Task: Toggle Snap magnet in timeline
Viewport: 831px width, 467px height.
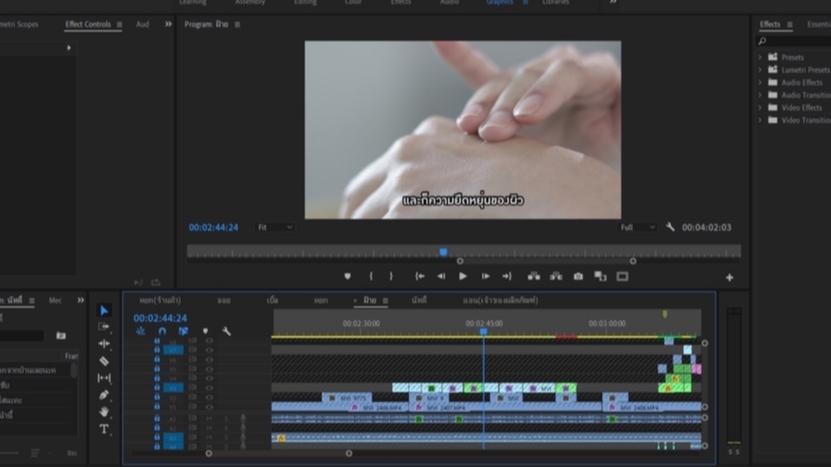Action: [x=162, y=331]
